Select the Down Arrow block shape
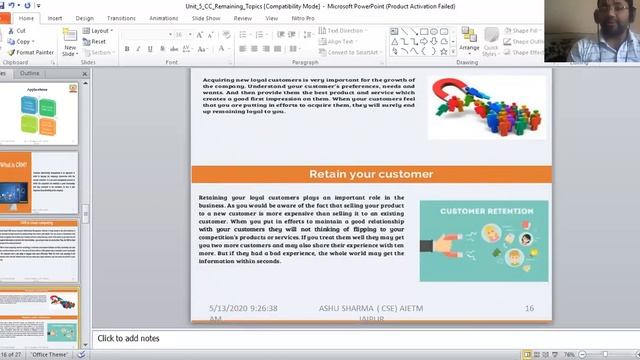Image resolution: width=640 pixels, height=360 pixels. click(x=434, y=41)
